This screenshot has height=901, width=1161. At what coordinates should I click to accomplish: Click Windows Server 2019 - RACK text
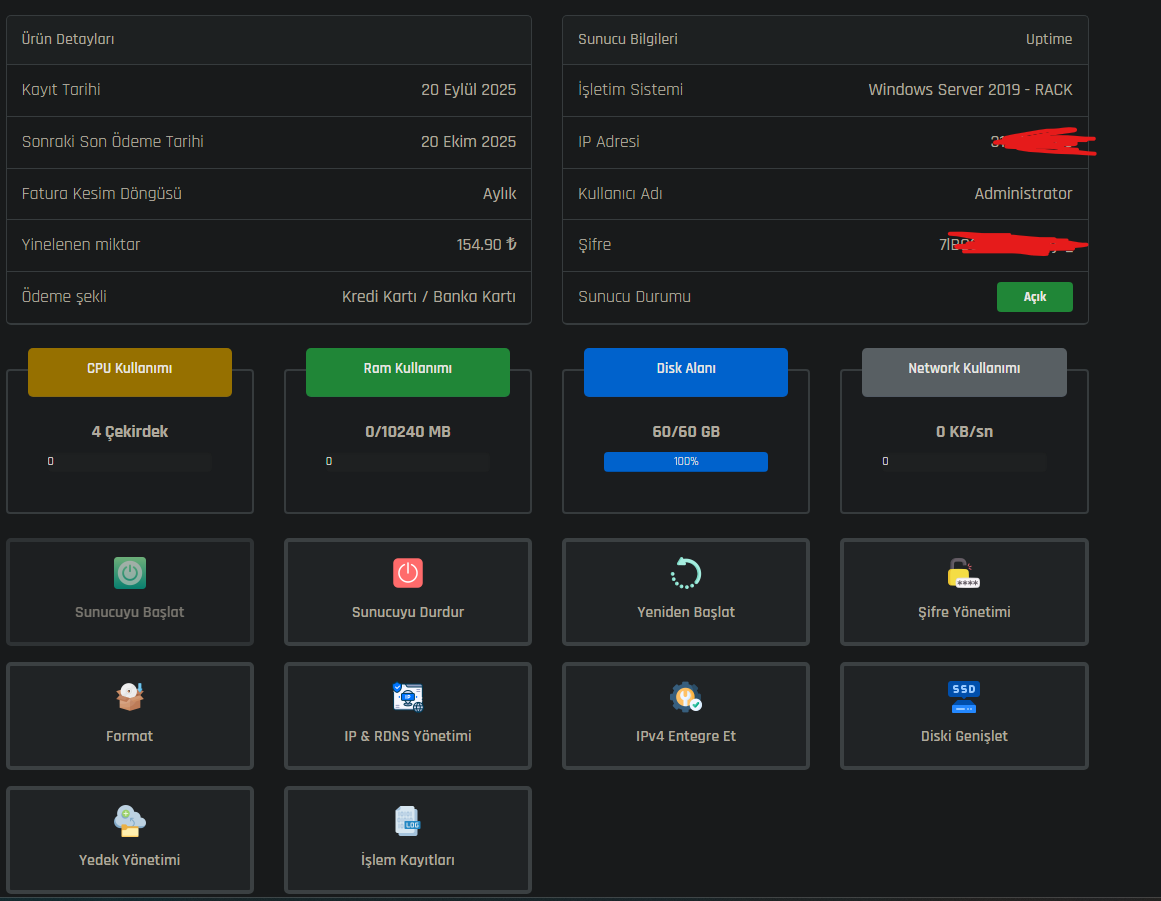970,90
